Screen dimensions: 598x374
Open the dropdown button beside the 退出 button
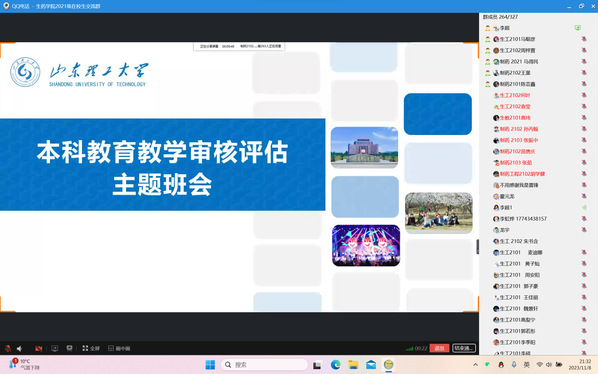pos(464,348)
